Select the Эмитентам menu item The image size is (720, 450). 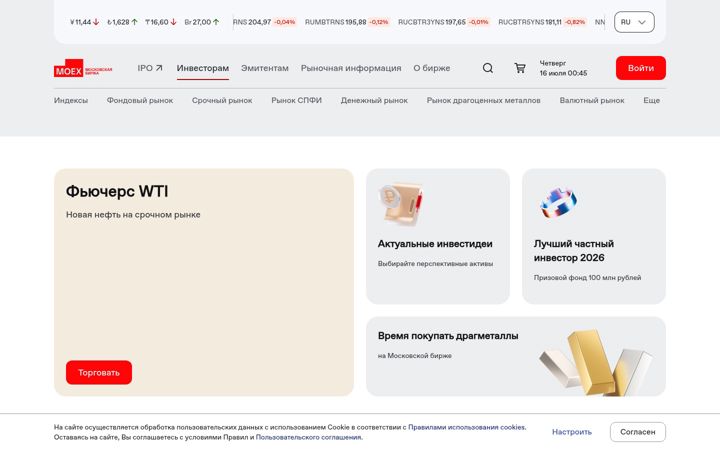[x=264, y=68]
